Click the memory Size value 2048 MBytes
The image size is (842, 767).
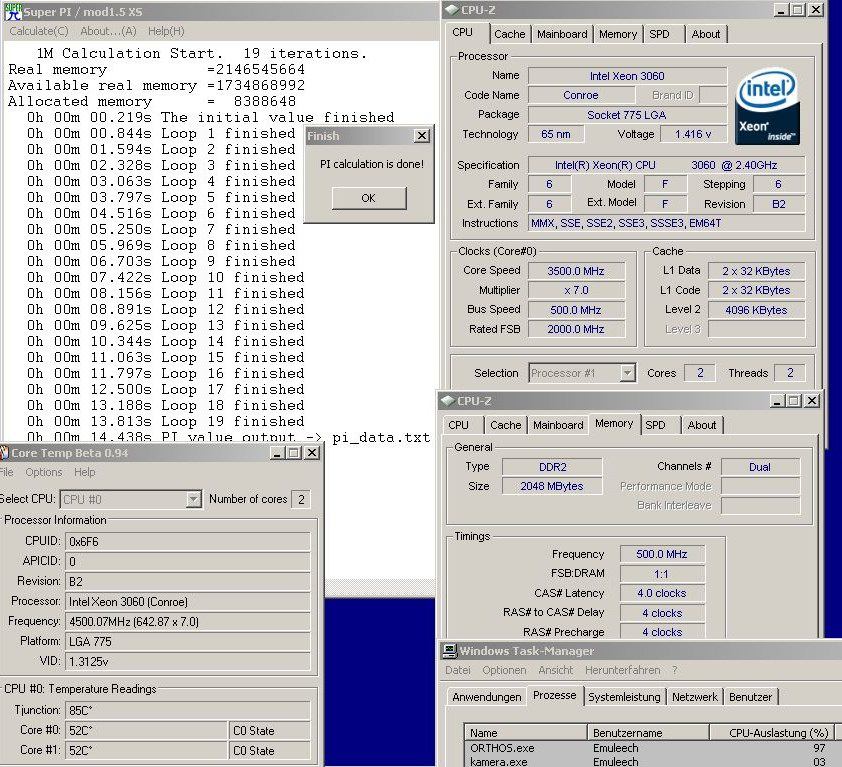(552, 486)
